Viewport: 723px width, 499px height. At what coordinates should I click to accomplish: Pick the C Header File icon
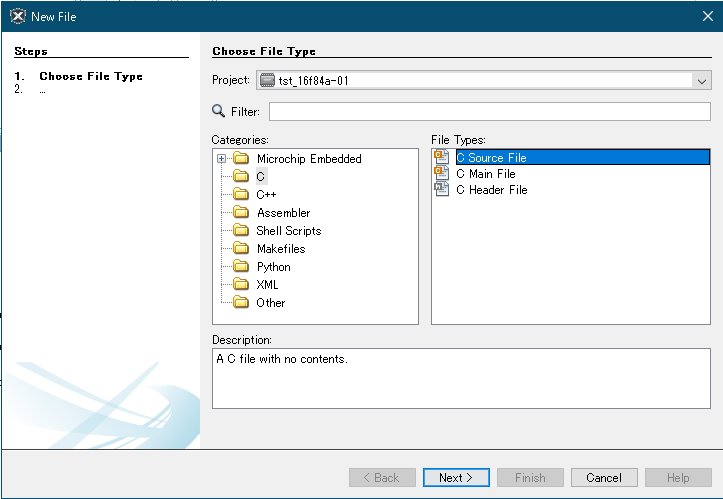point(442,189)
